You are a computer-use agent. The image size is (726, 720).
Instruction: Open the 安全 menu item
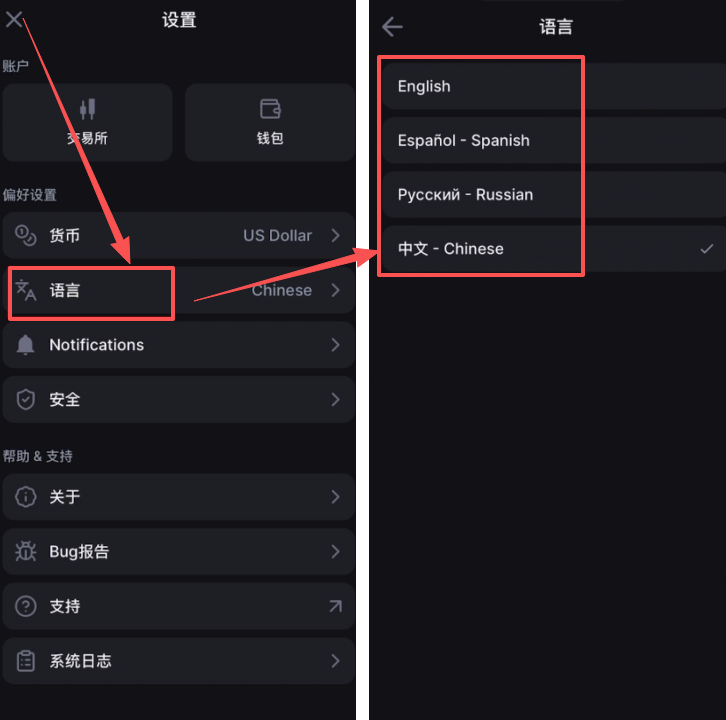coord(179,400)
